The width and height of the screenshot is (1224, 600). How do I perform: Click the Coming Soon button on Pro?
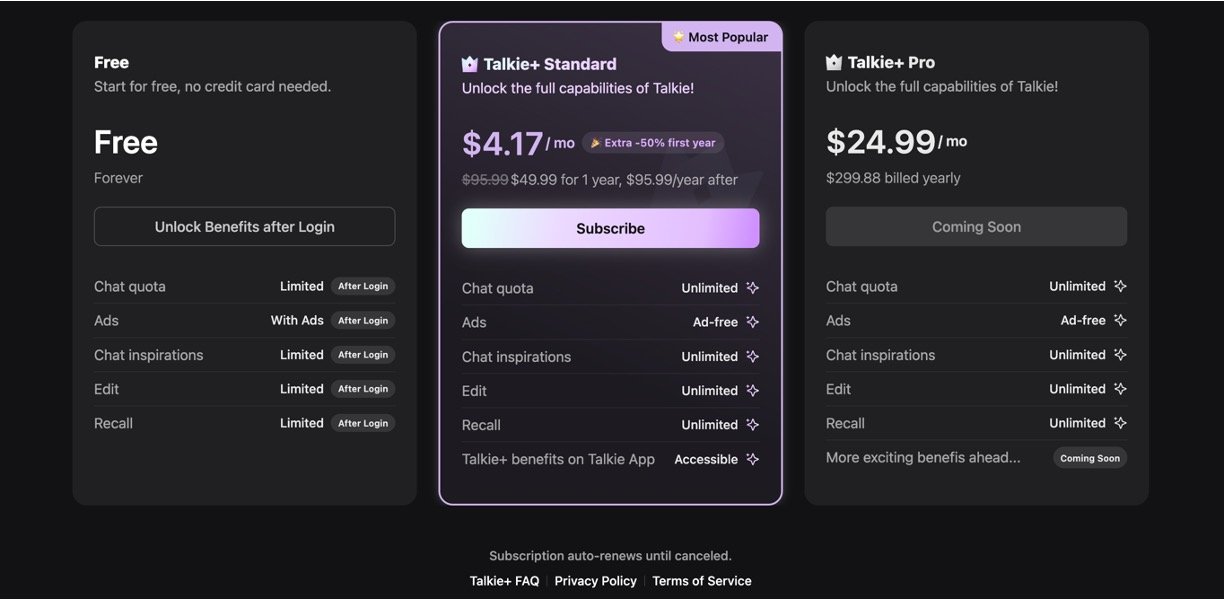pos(976,227)
